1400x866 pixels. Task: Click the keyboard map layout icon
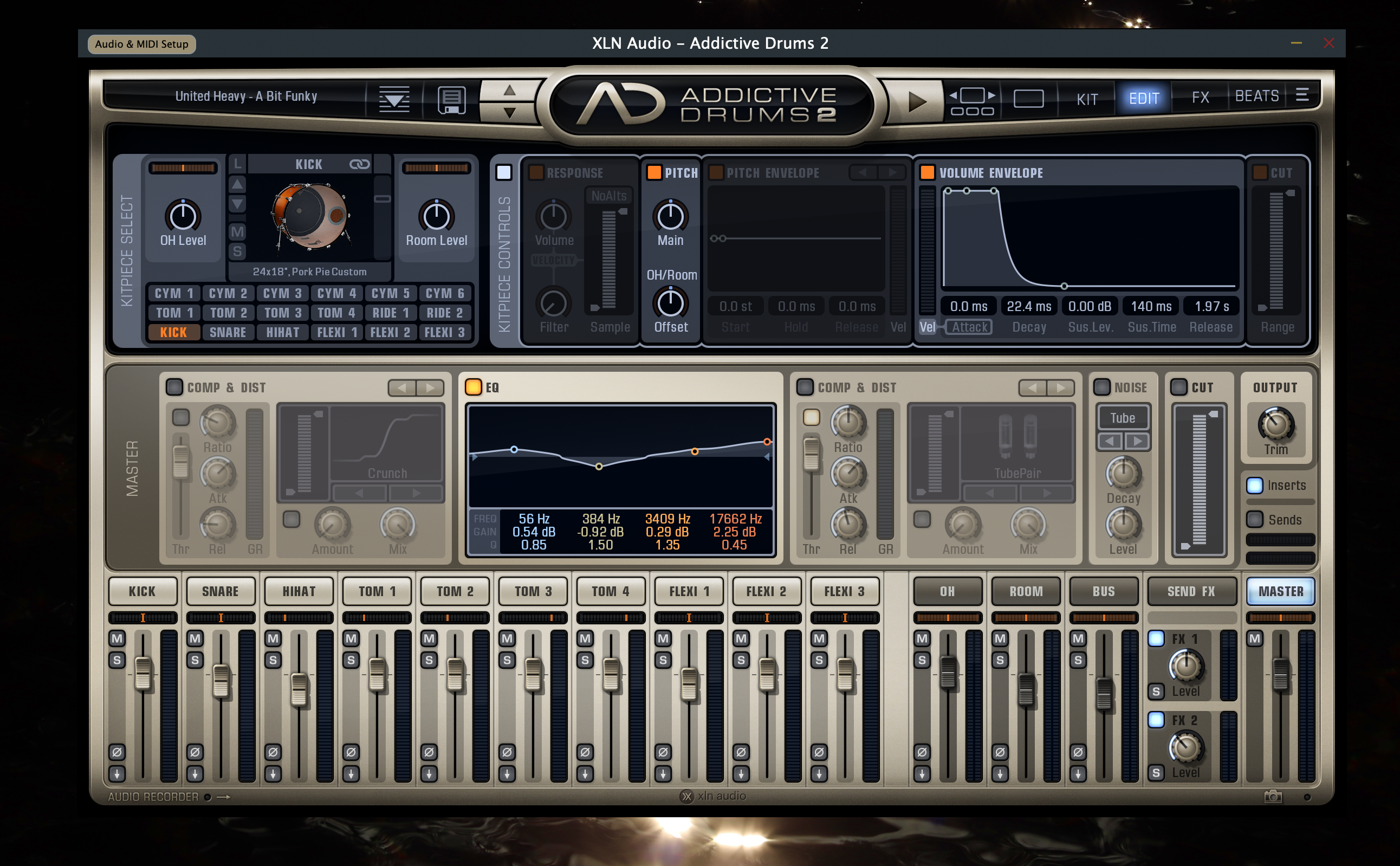(971, 100)
